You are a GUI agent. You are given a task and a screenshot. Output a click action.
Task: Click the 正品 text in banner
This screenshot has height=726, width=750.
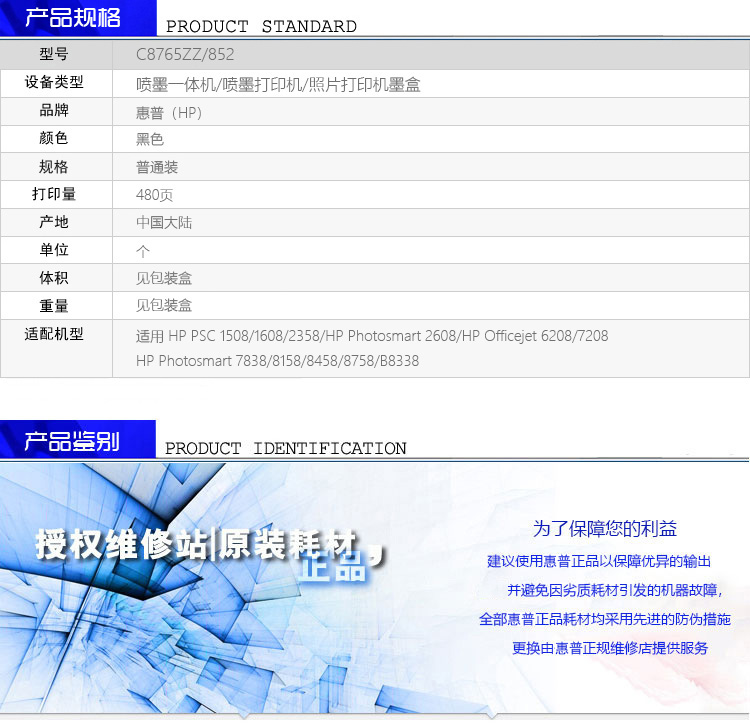click(x=332, y=569)
